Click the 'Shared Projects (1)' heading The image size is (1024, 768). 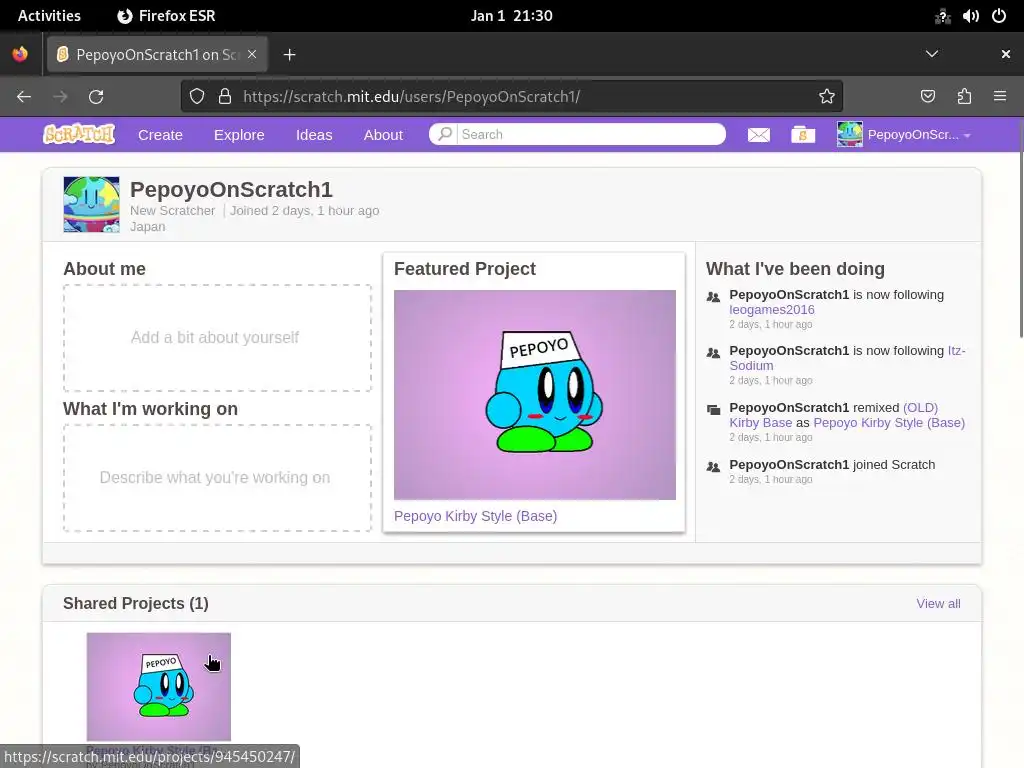point(136,603)
